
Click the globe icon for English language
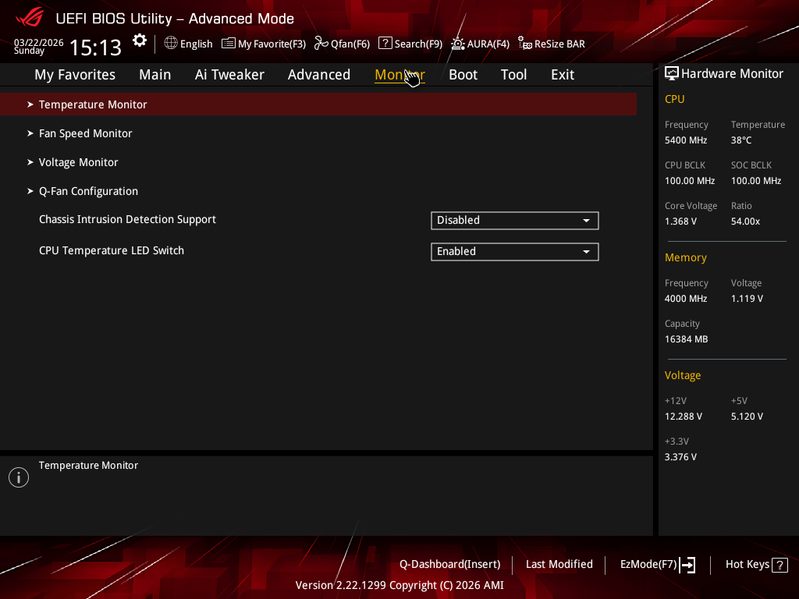pyautogui.click(x=171, y=43)
